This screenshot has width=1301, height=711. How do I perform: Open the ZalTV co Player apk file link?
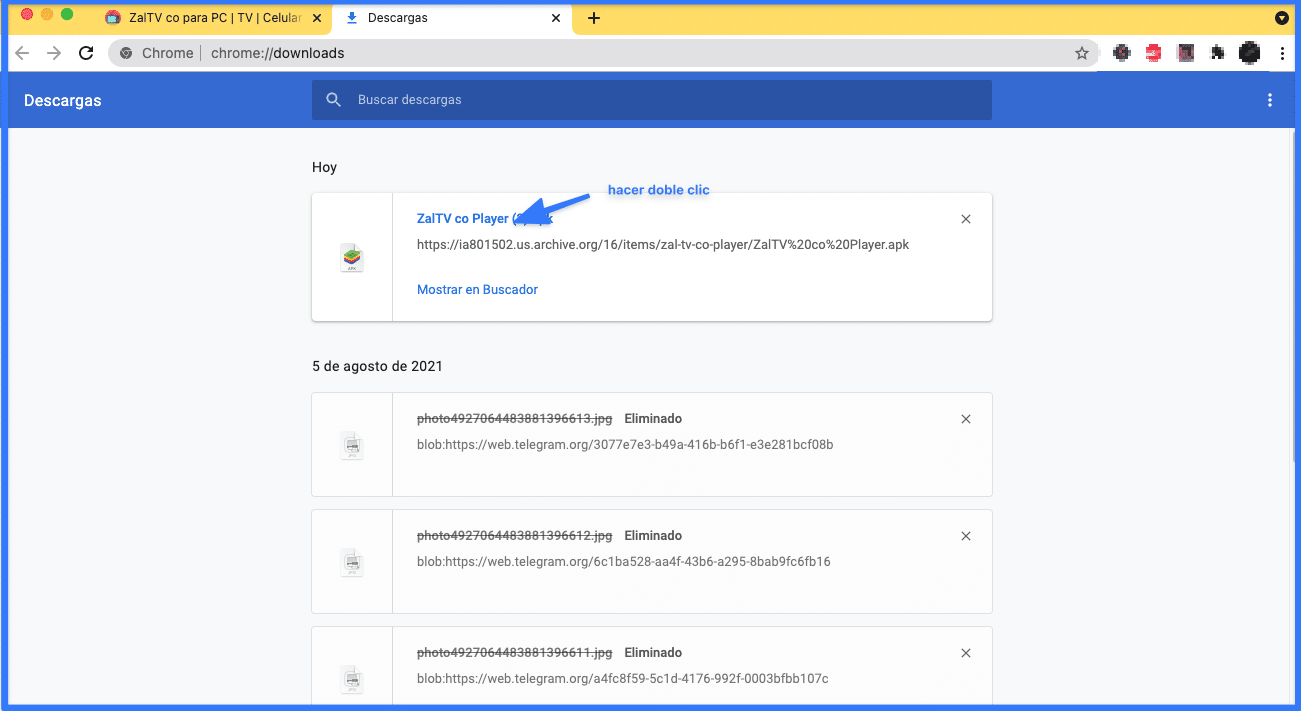[x=465, y=219]
